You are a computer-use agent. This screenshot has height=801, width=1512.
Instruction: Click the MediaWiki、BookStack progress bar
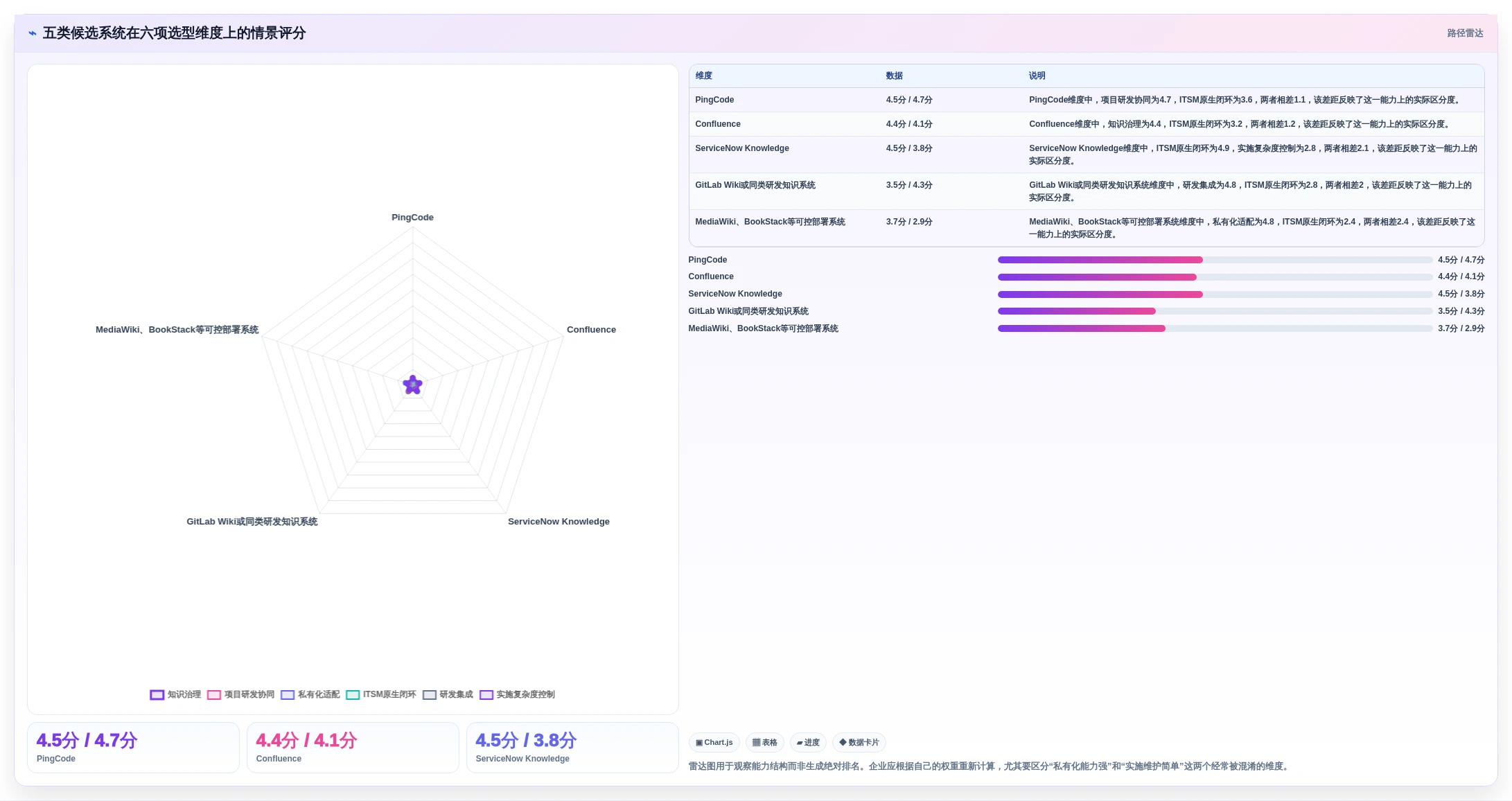pyautogui.click(x=1215, y=328)
